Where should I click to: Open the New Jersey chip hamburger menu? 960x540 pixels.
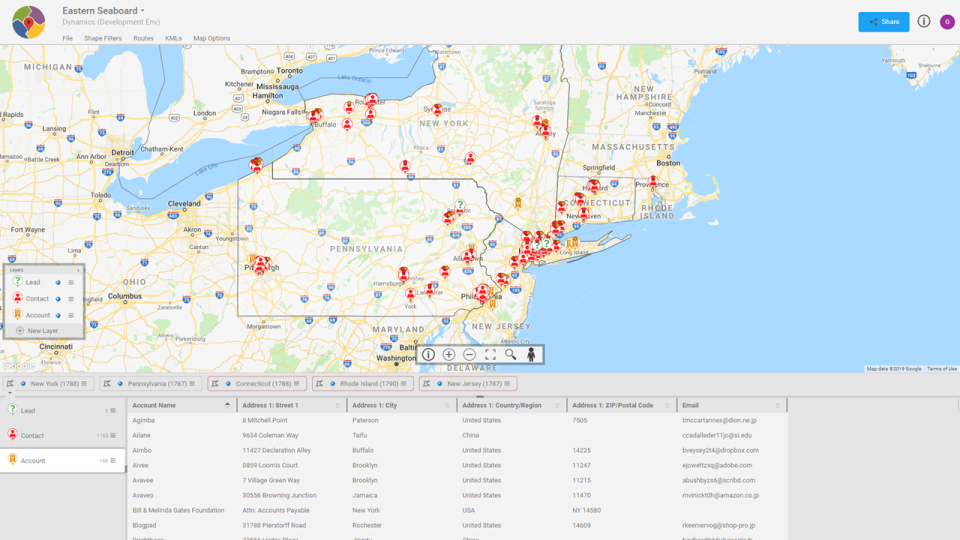point(507,384)
